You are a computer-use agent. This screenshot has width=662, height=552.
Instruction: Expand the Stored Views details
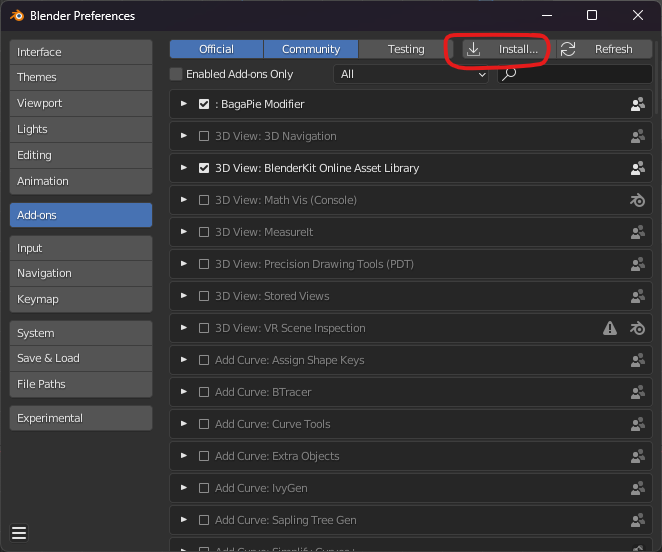(184, 296)
